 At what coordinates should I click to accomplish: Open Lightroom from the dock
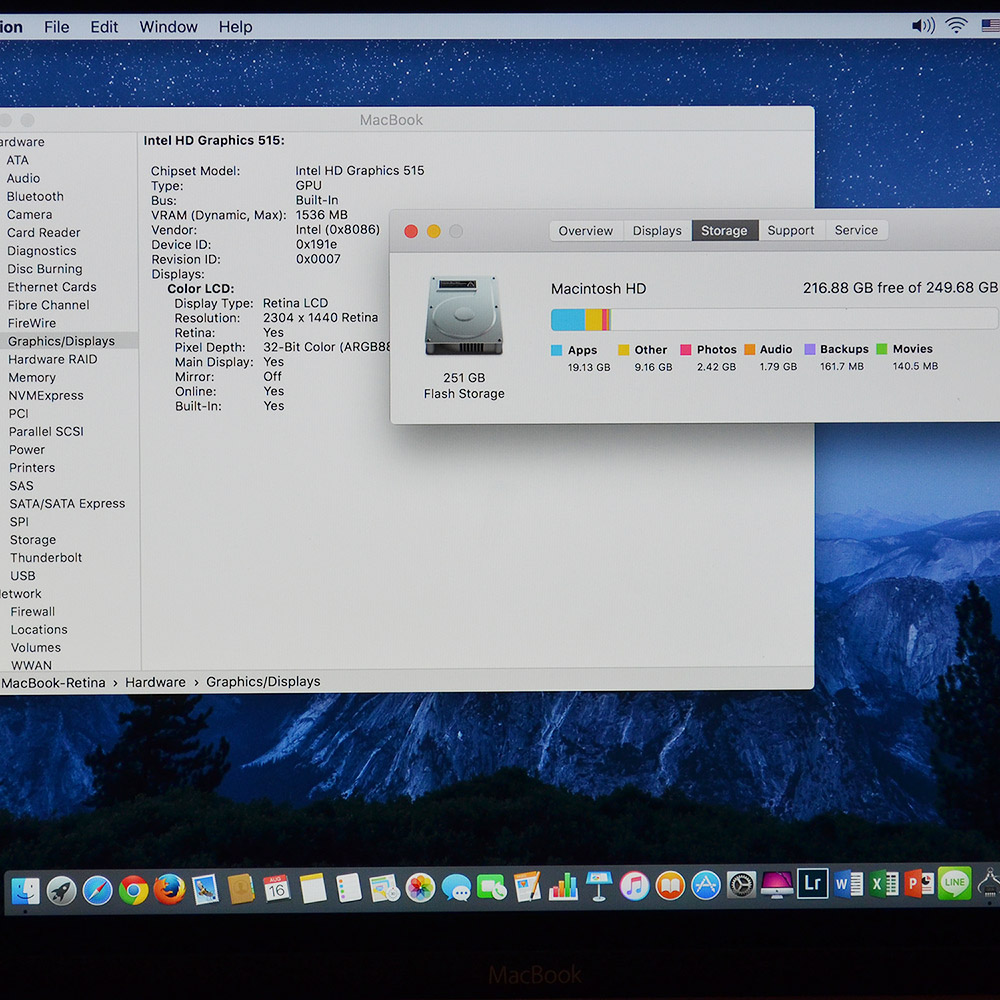click(x=812, y=884)
